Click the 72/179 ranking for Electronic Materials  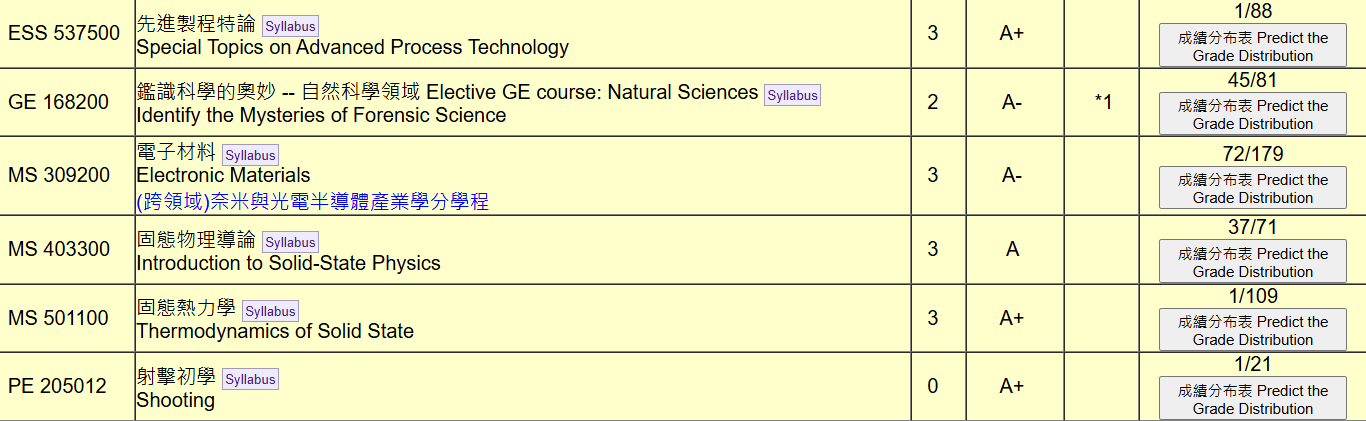click(1252, 154)
